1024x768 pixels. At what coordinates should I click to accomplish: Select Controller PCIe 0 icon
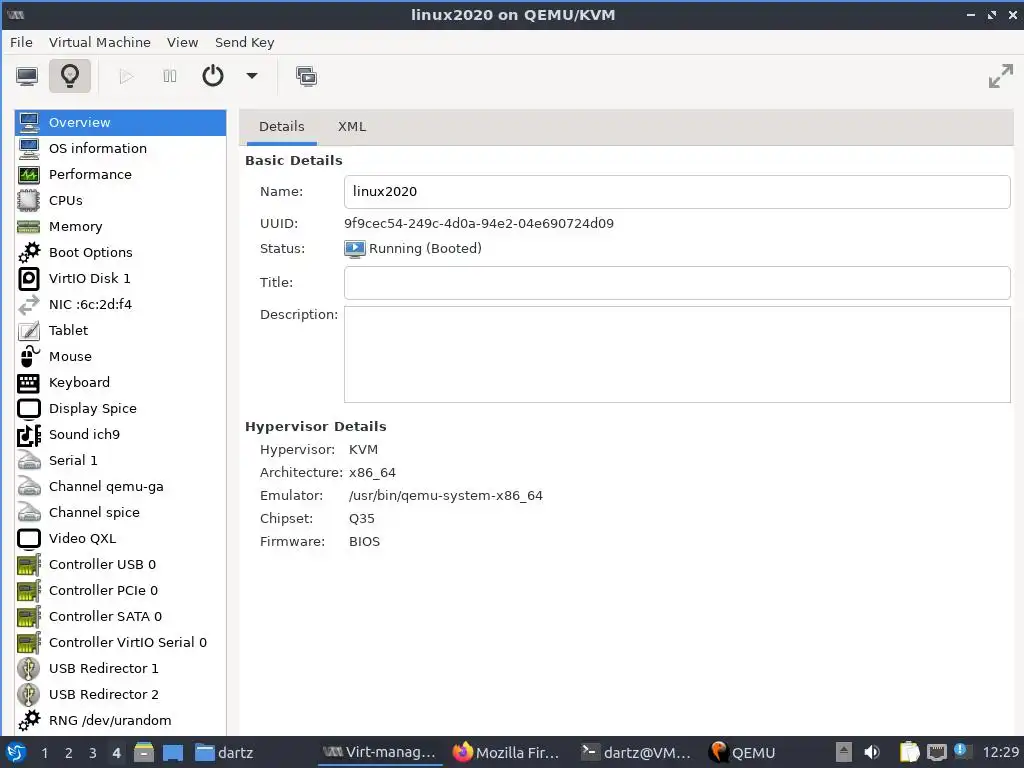click(29, 591)
